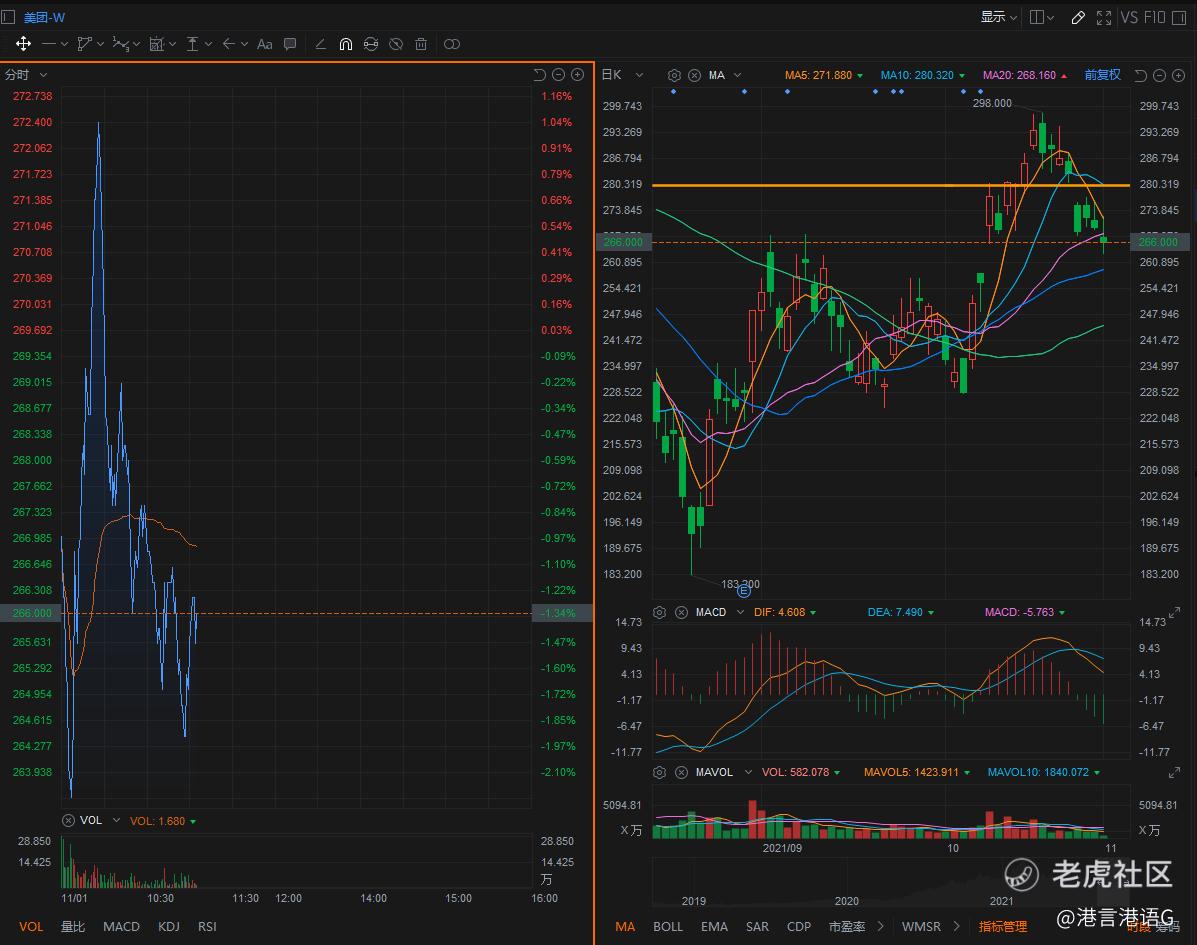Viewport: 1197px width, 945px height.
Task: Click the 美团-W stock name
Action: tap(44, 17)
